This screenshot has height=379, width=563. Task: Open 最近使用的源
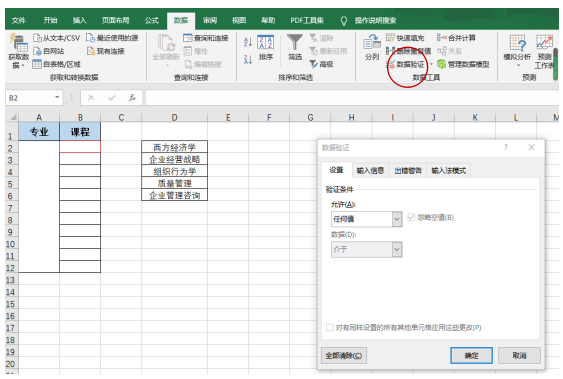point(112,38)
